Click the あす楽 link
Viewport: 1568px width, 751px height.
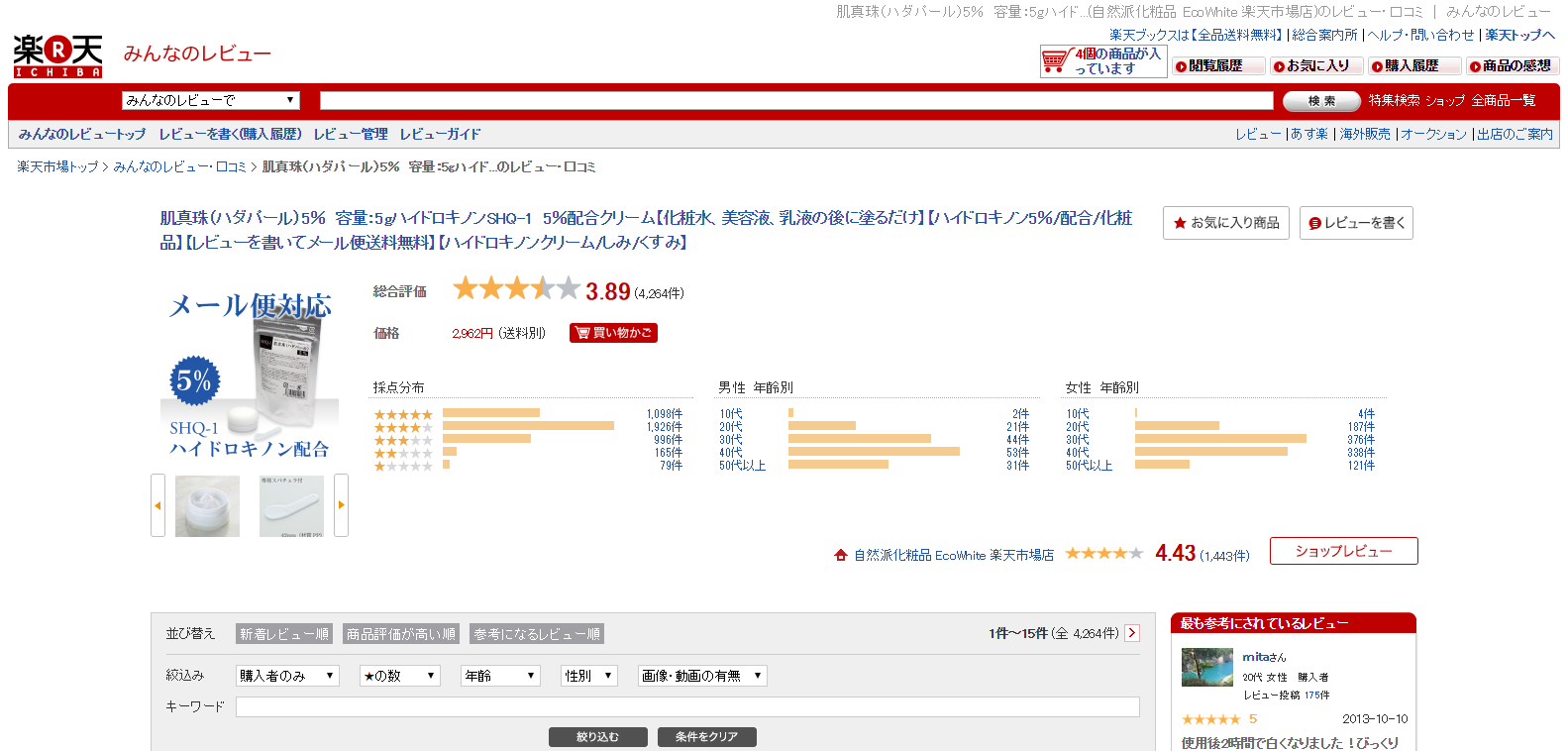coord(1309,134)
